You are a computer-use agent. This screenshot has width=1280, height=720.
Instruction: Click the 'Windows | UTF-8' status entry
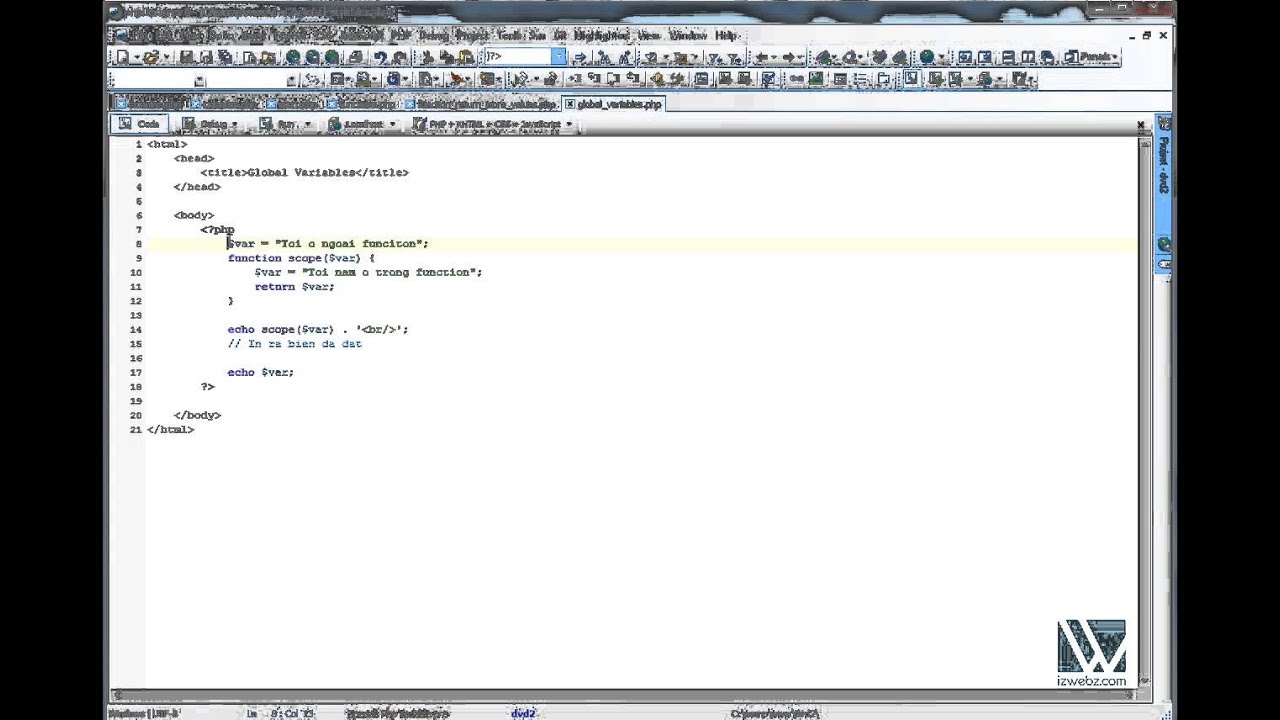pos(143,713)
